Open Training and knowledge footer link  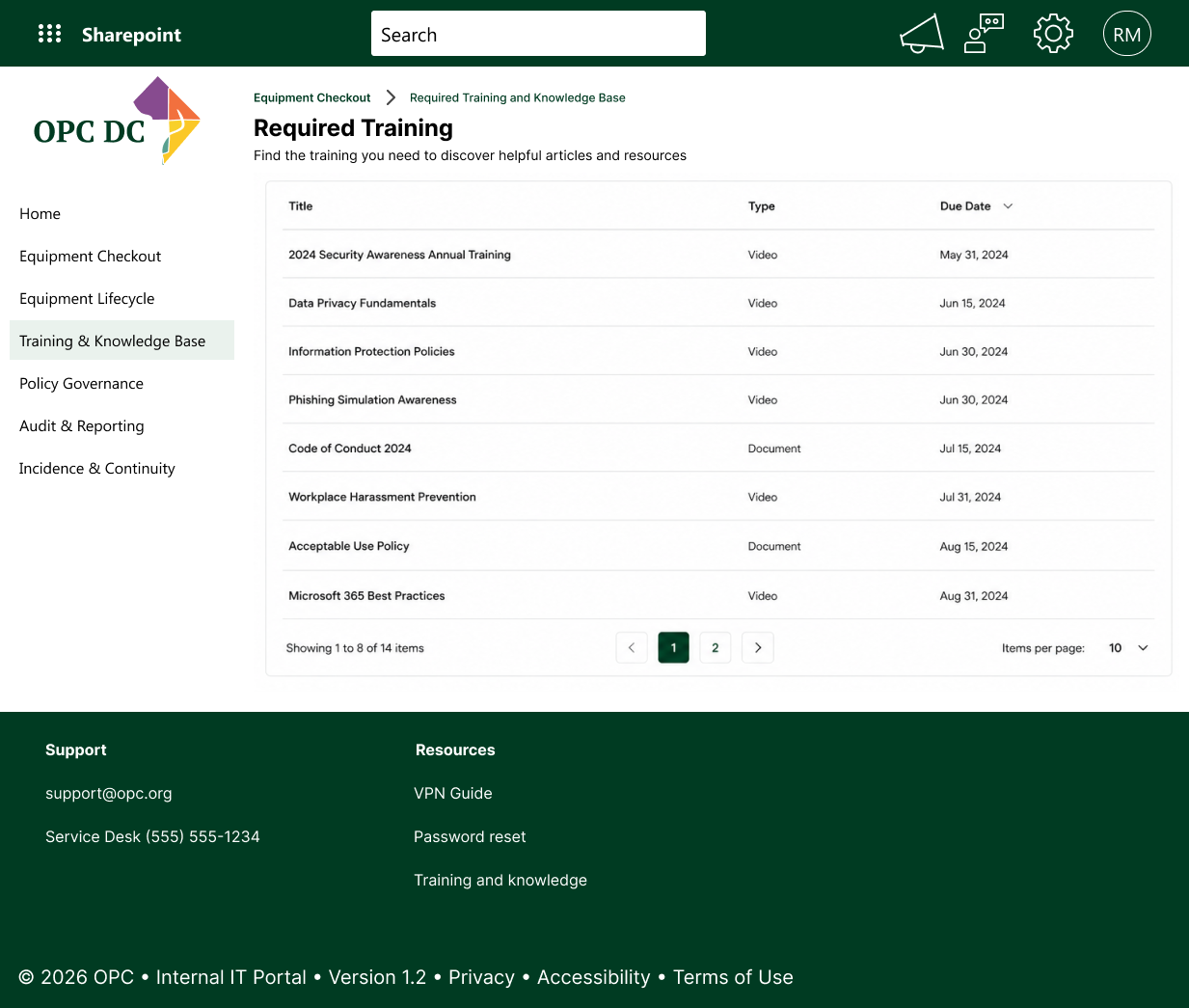click(x=500, y=881)
